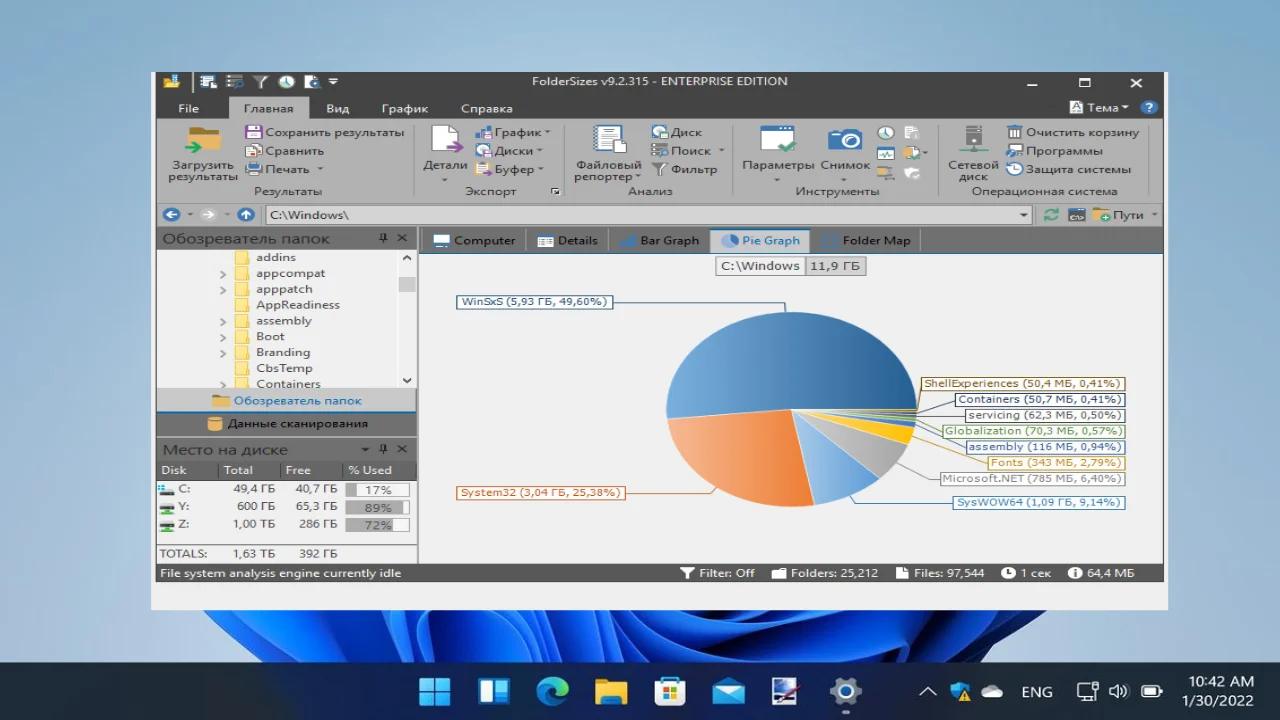Click the Печать printer icon
1280x720 pixels.
point(253,169)
